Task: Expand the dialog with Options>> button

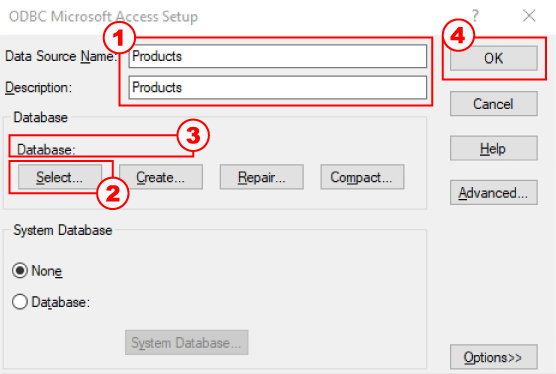Action: point(494,357)
